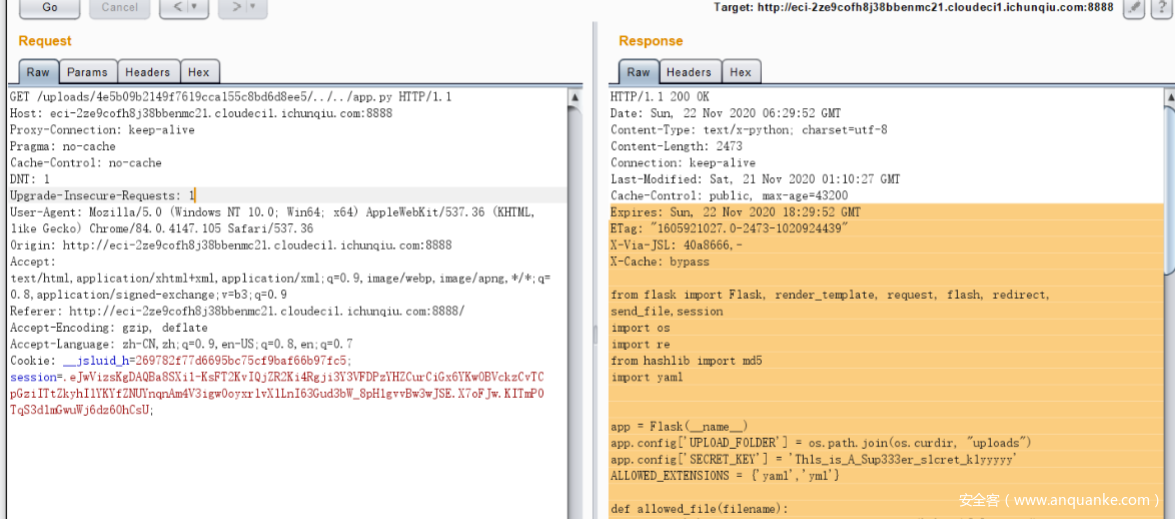Select the response Raw tab
The height and width of the screenshot is (519, 1175).
(x=638, y=72)
